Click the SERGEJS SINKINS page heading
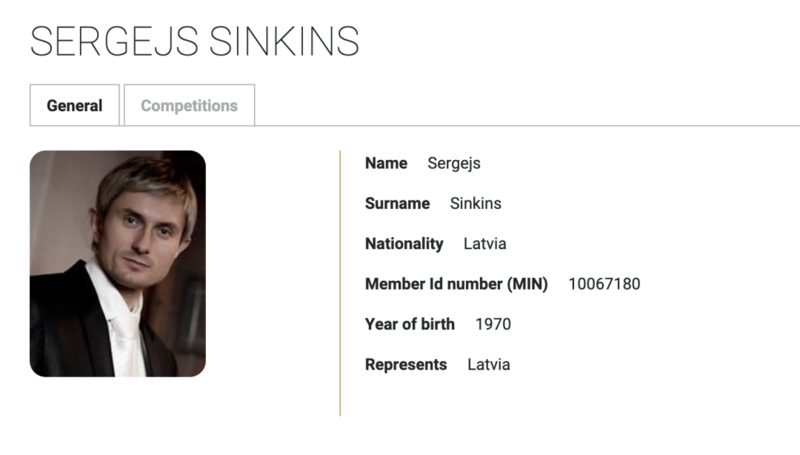 (x=195, y=42)
